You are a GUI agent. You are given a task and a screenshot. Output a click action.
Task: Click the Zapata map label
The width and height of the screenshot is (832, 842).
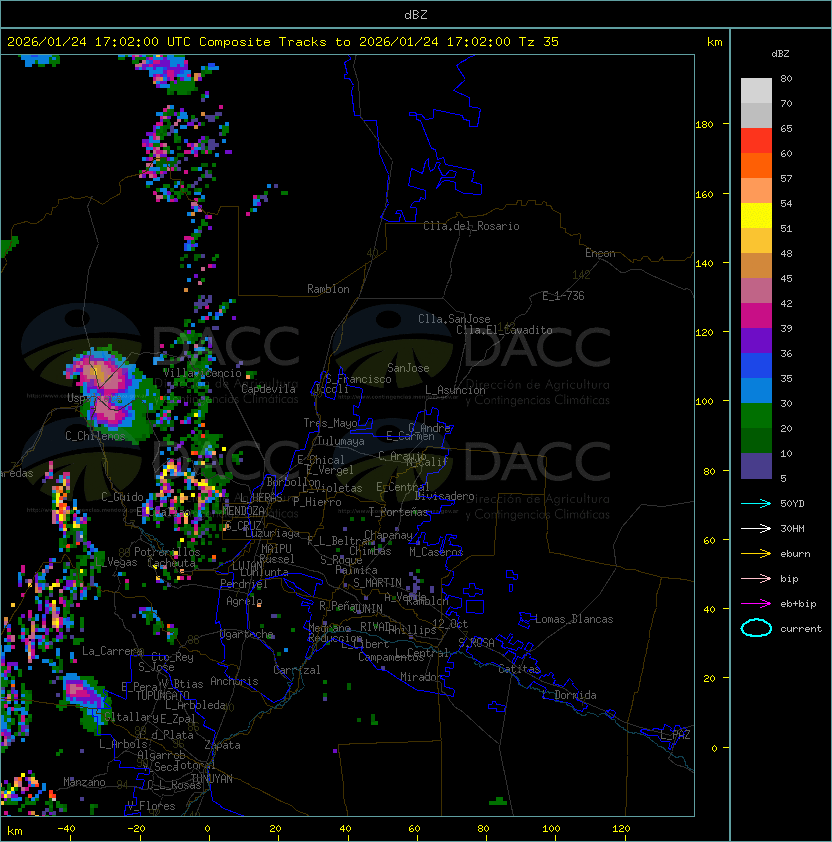point(222,745)
